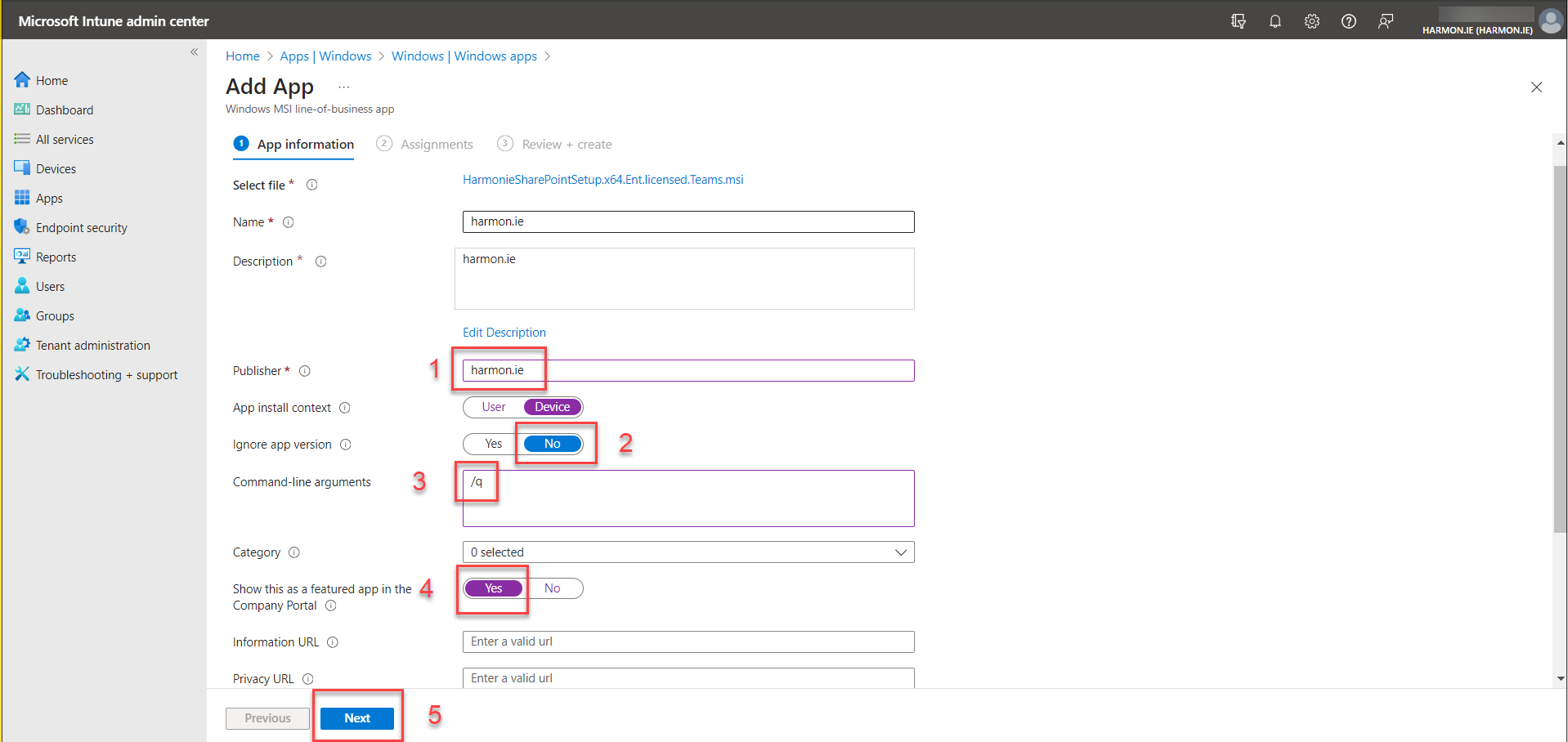Go to Home breadcrumb link
This screenshot has height=742, width=1568.
click(243, 56)
